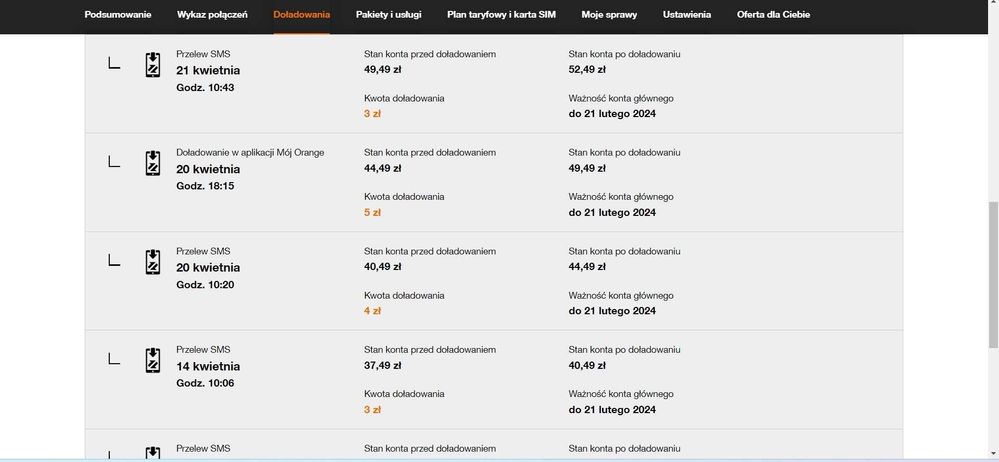Click the corner marker left of 14 kwietnia row
The width and height of the screenshot is (999, 462).
click(114, 359)
